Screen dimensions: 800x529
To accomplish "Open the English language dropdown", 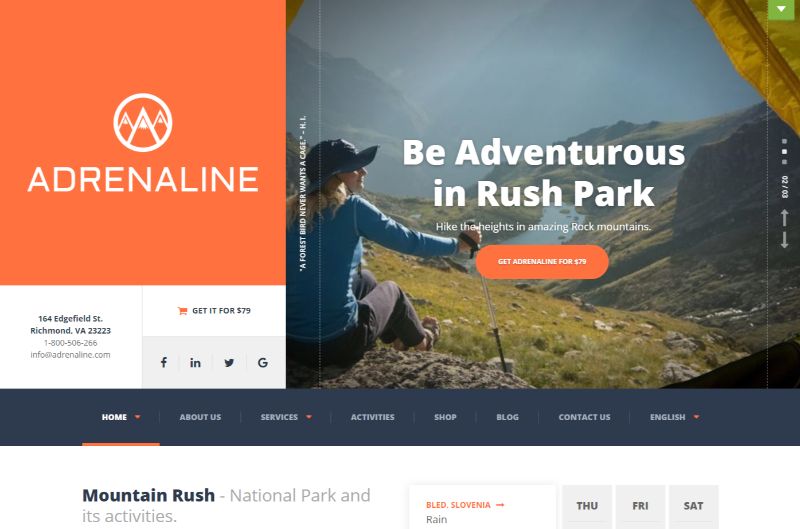I will point(674,417).
